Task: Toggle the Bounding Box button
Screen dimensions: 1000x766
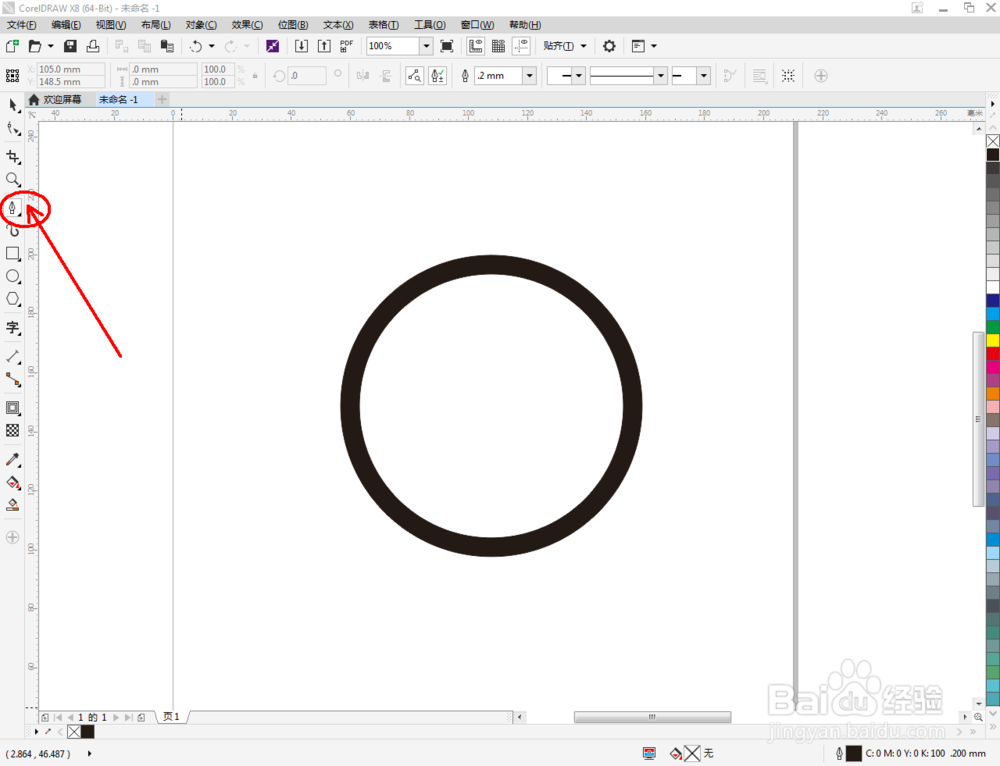Action: (788, 75)
